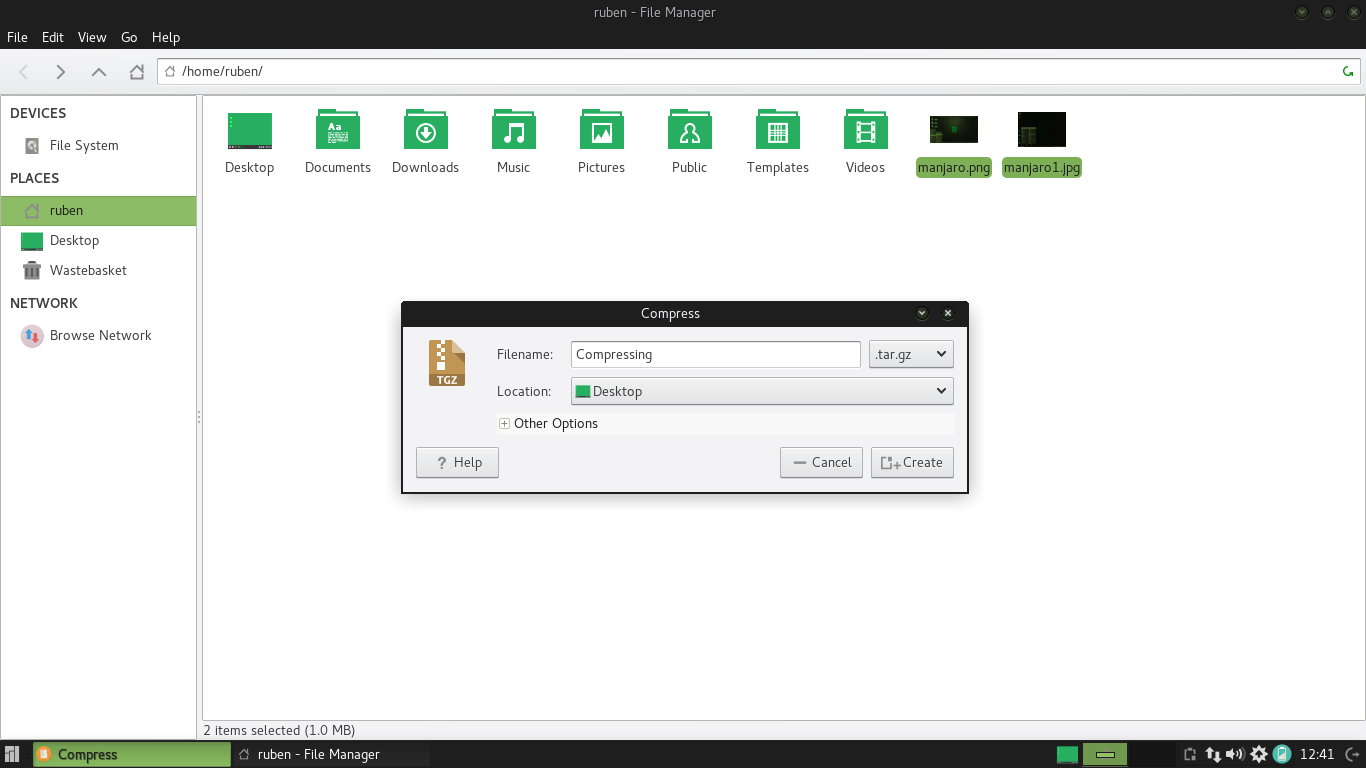
Task: Click the location path bar /home/ruben/
Action: click(x=759, y=71)
